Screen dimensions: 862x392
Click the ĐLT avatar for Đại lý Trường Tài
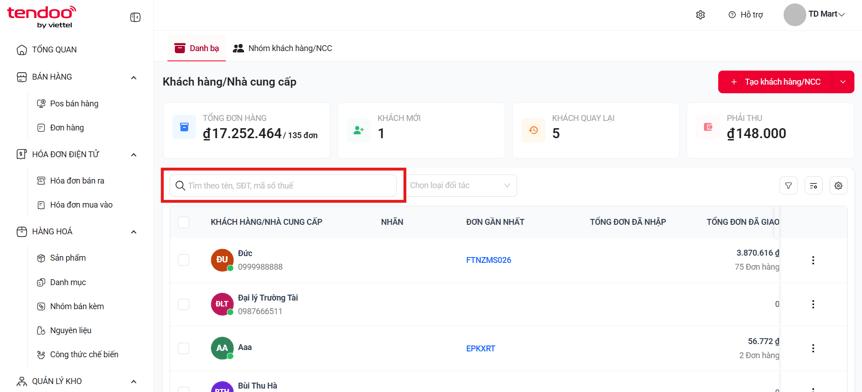click(222, 304)
